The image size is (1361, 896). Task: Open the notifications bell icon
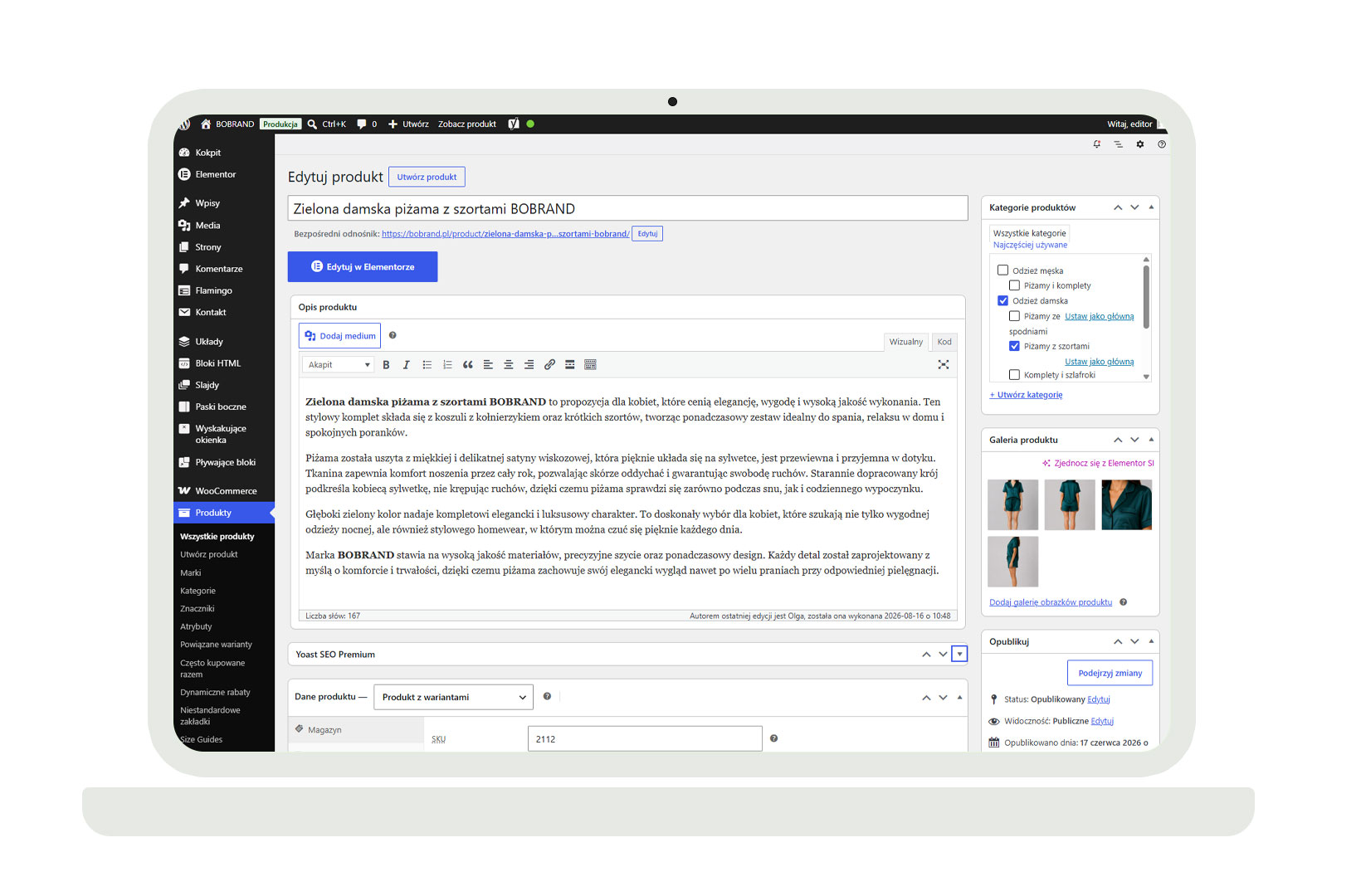(1097, 144)
